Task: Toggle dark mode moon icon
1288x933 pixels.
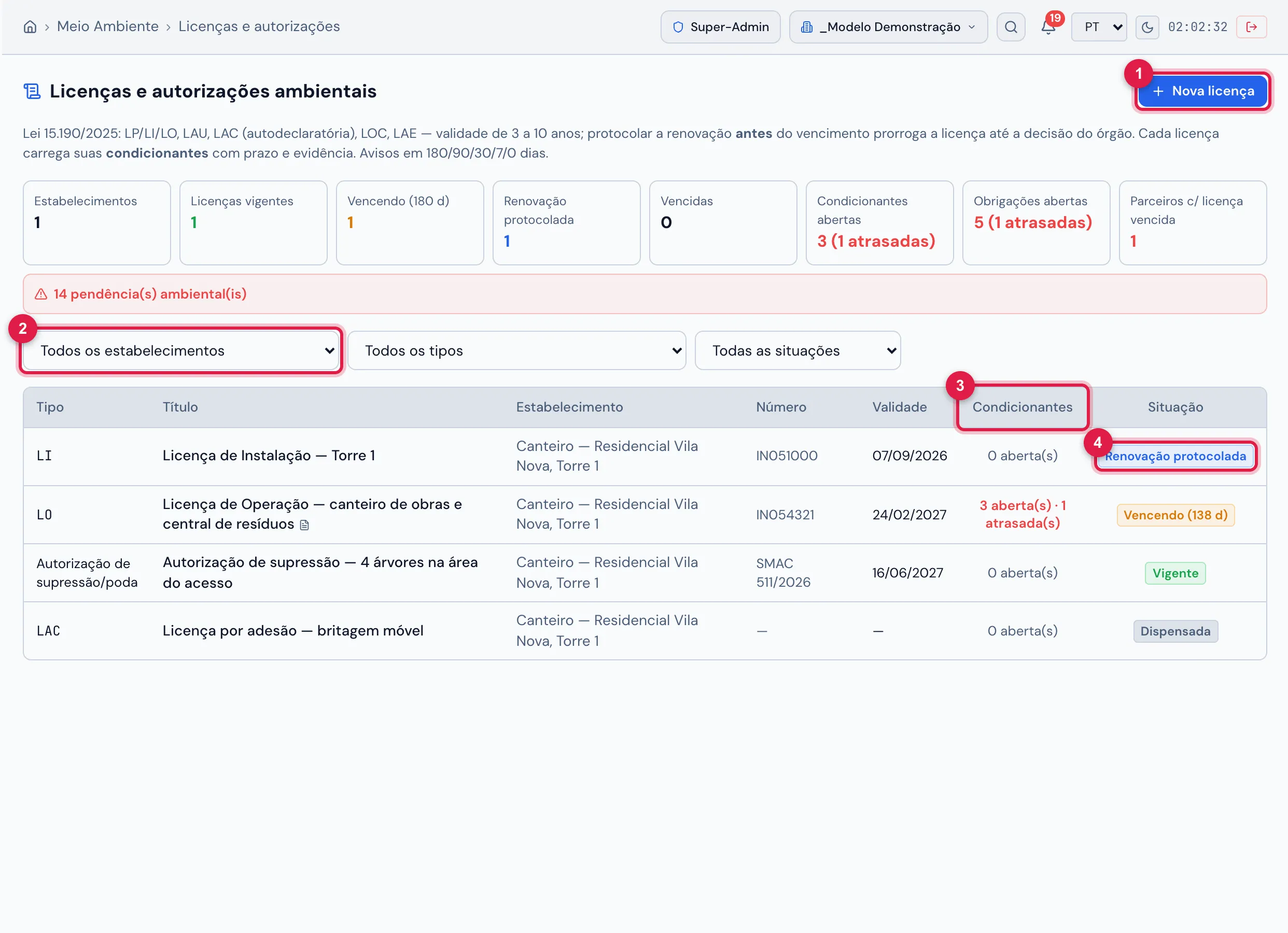Action: click(1146, 26)
